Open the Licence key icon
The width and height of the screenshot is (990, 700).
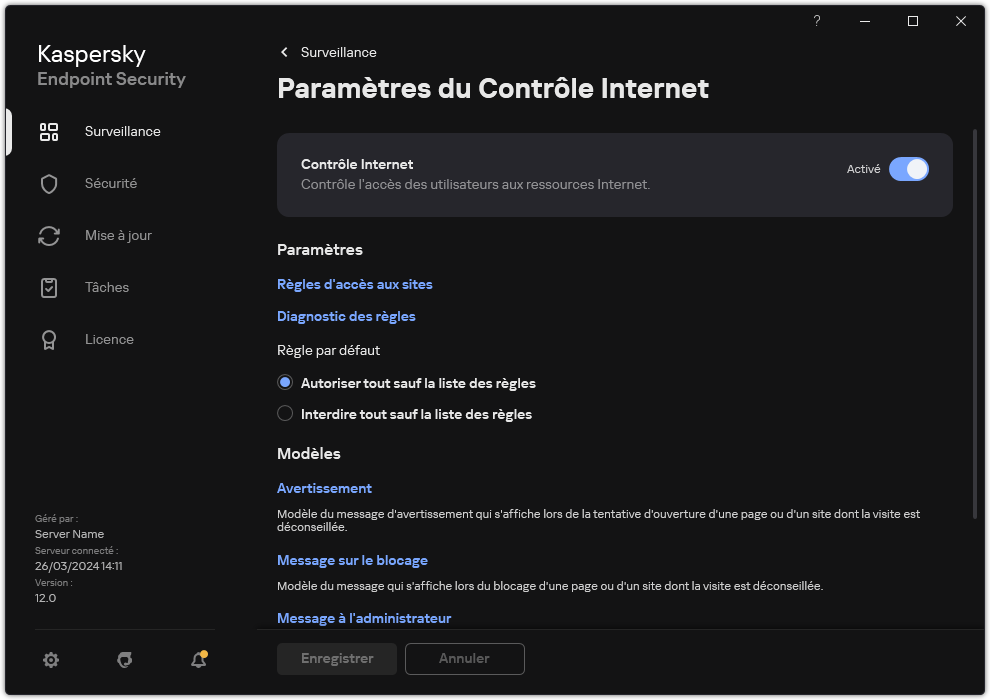pos(48,339)
